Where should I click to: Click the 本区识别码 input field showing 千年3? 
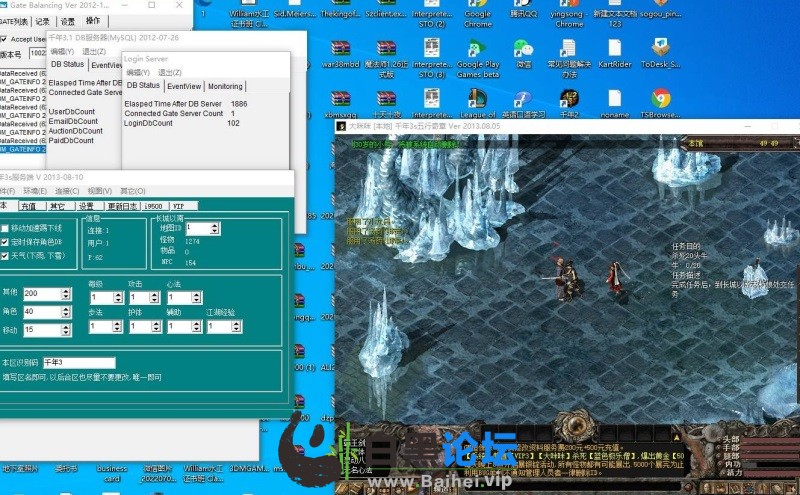click(x=79, y=362)
